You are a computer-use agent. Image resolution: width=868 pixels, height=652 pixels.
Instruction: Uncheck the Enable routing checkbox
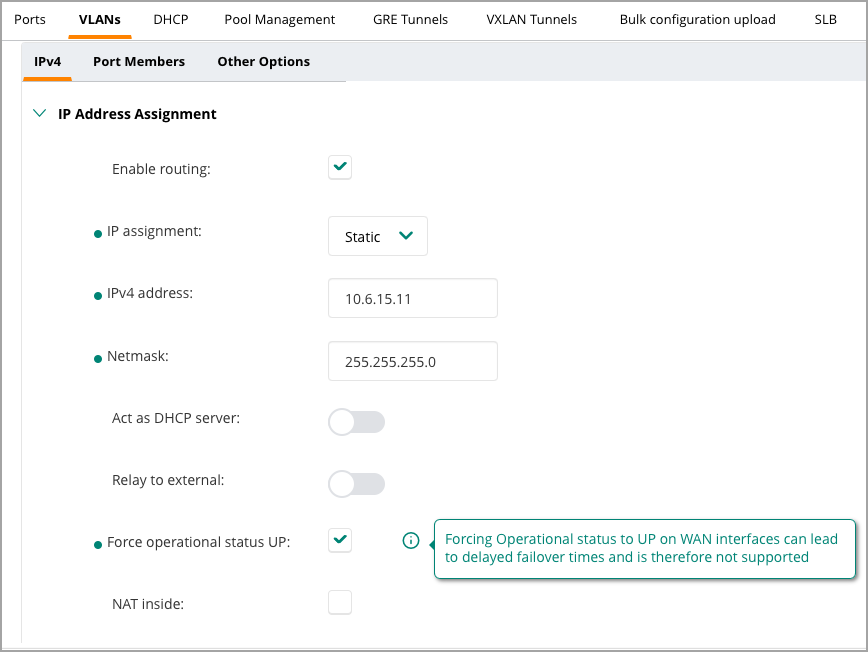pos(340,167)
